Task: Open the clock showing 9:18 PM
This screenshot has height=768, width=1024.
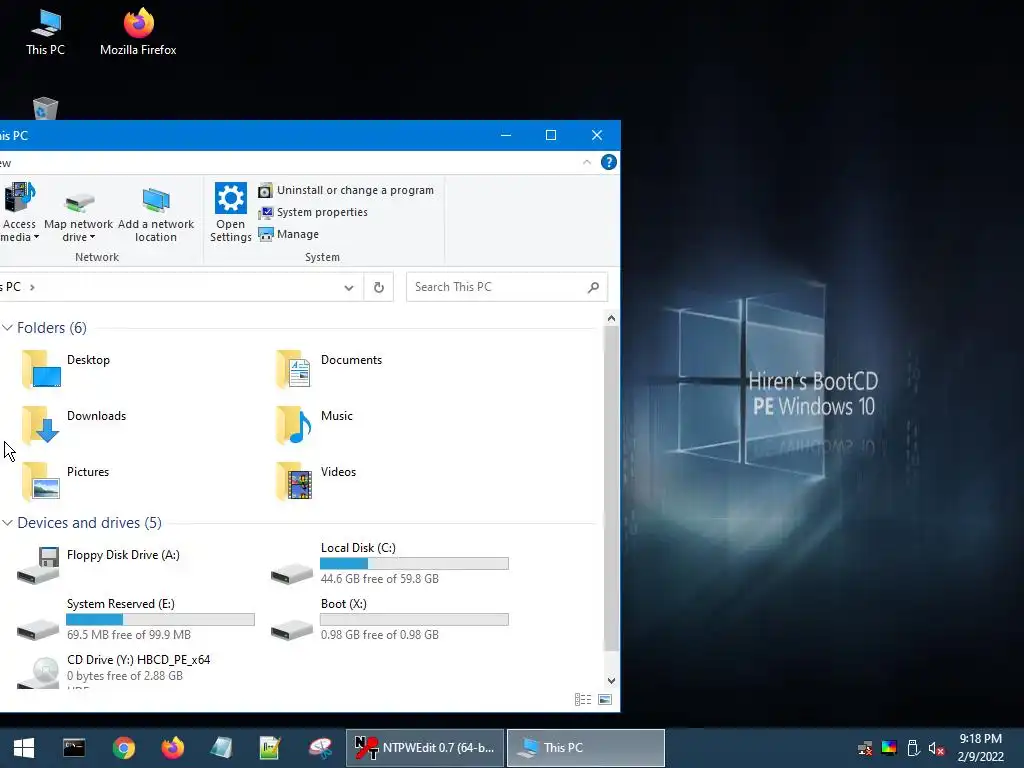Action: tap(980, 748)
